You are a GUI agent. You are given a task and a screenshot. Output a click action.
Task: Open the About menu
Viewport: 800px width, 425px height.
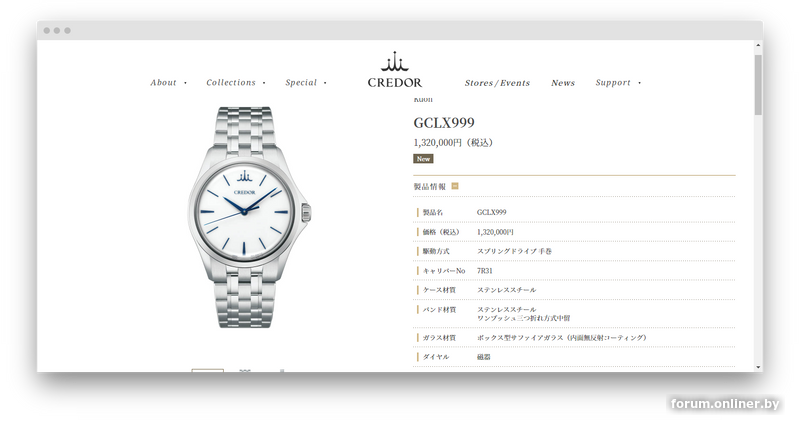click(163, 83)
